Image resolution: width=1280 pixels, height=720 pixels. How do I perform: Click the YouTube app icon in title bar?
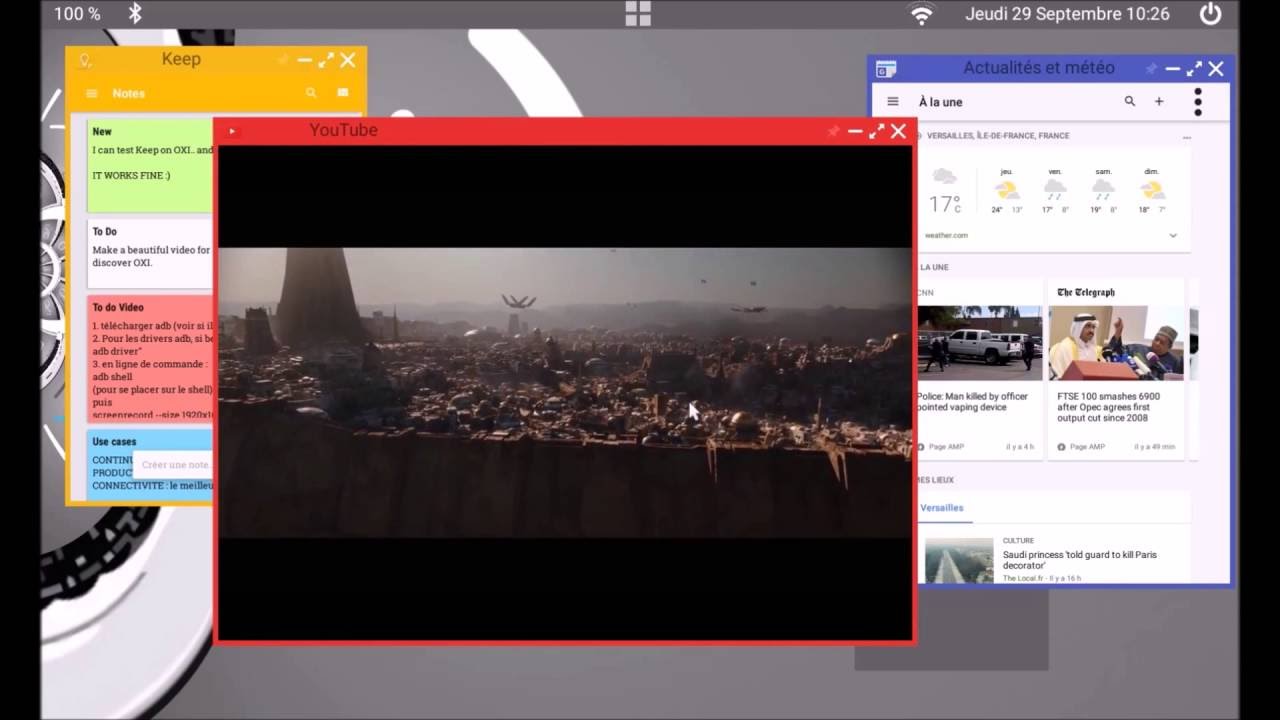coord(232,131)
